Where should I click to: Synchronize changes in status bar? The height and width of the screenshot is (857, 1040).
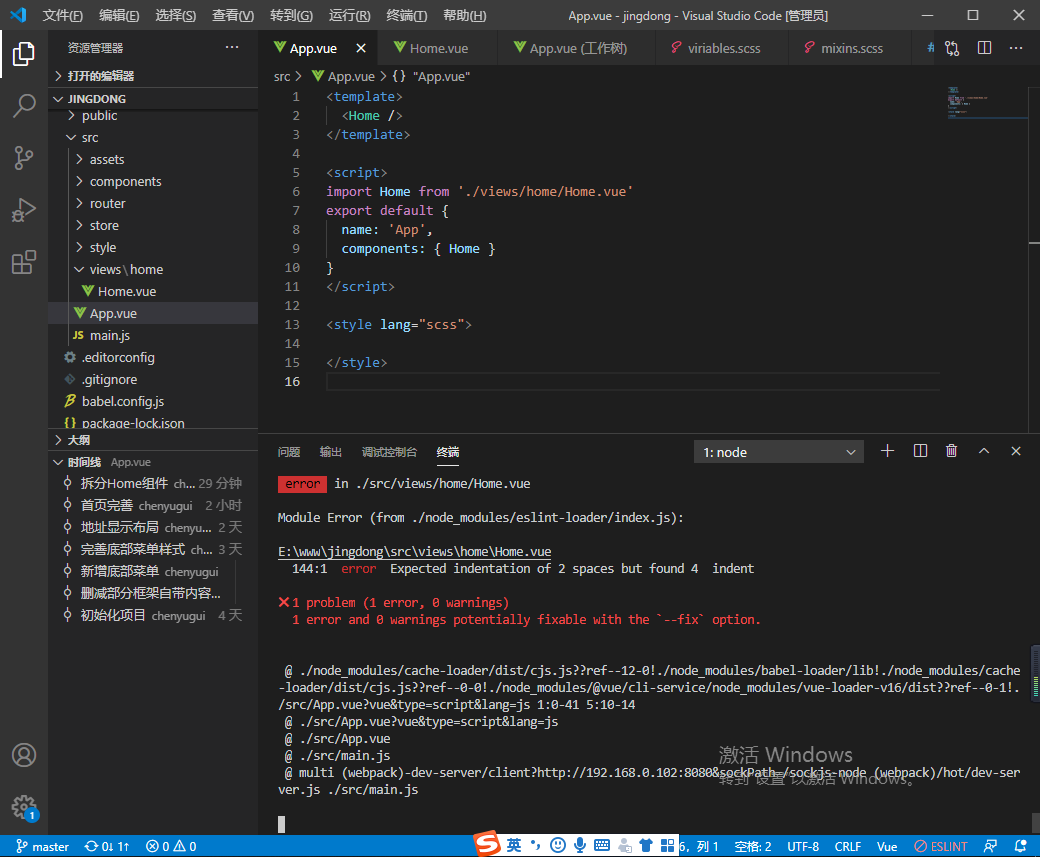click(107, 846)
